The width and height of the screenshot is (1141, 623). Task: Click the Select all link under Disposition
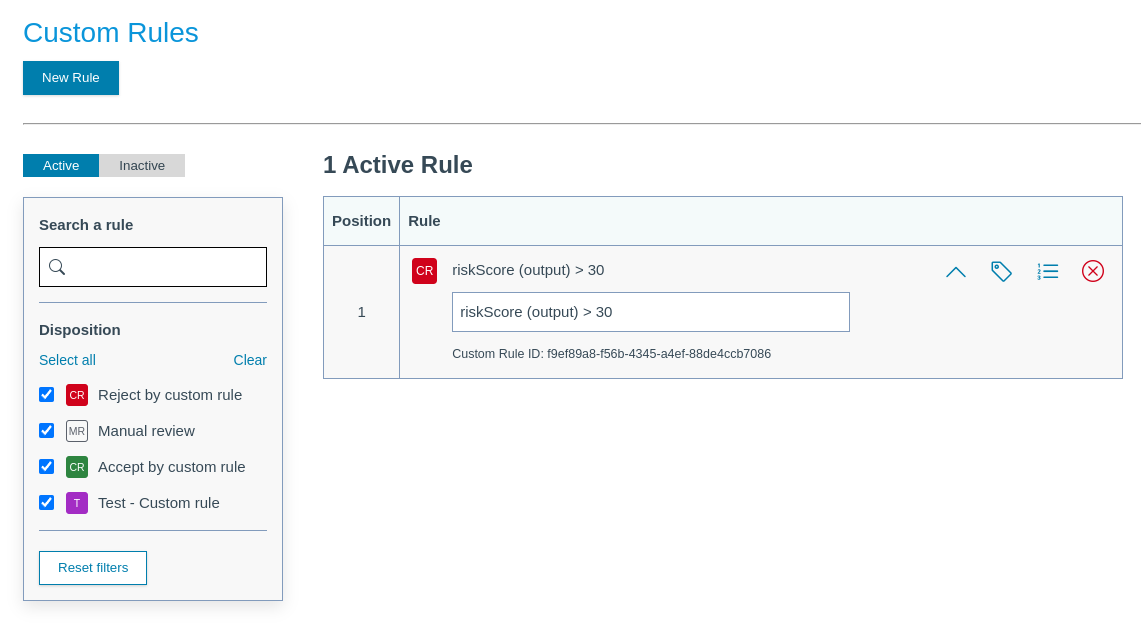pos(67,360)
